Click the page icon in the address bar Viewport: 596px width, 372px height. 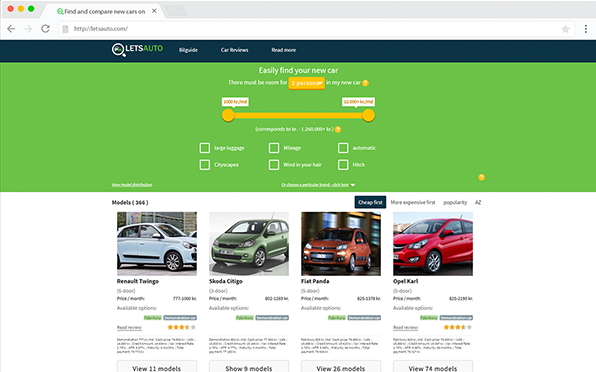click(x=65, y=29)
